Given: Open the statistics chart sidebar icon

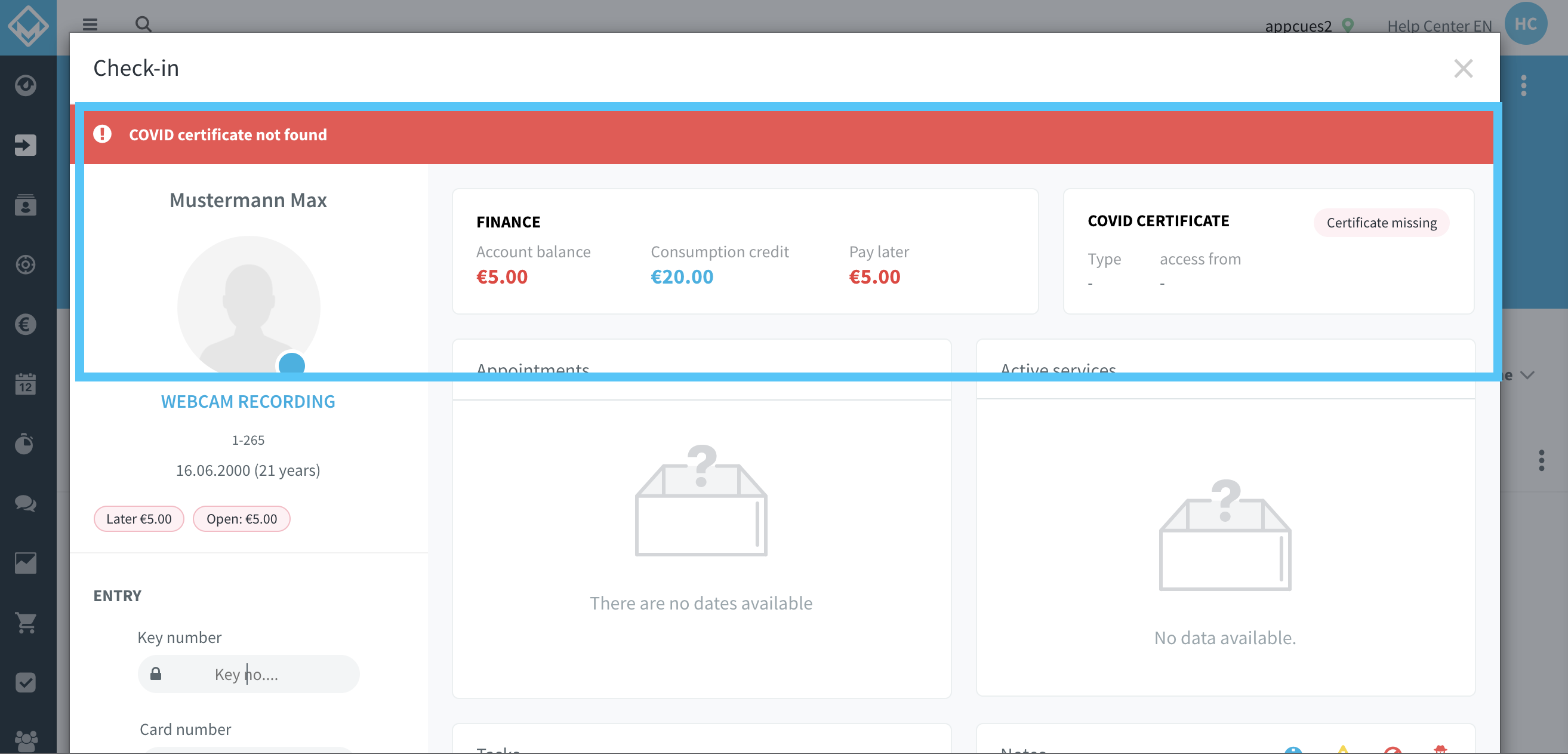Looking at the screenshot, I should click(26, 563).
